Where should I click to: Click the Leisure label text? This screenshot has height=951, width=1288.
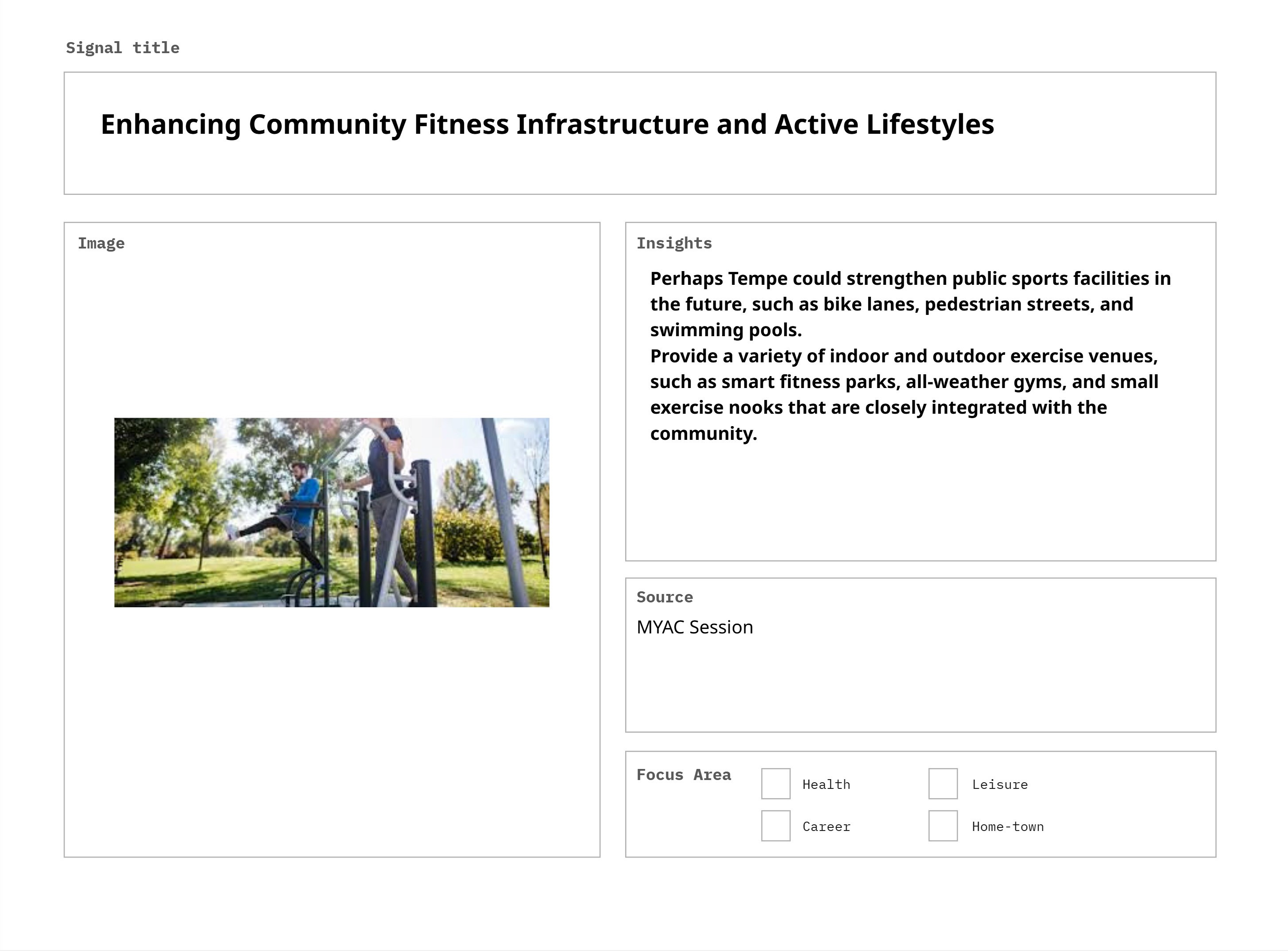[1000, 784]
